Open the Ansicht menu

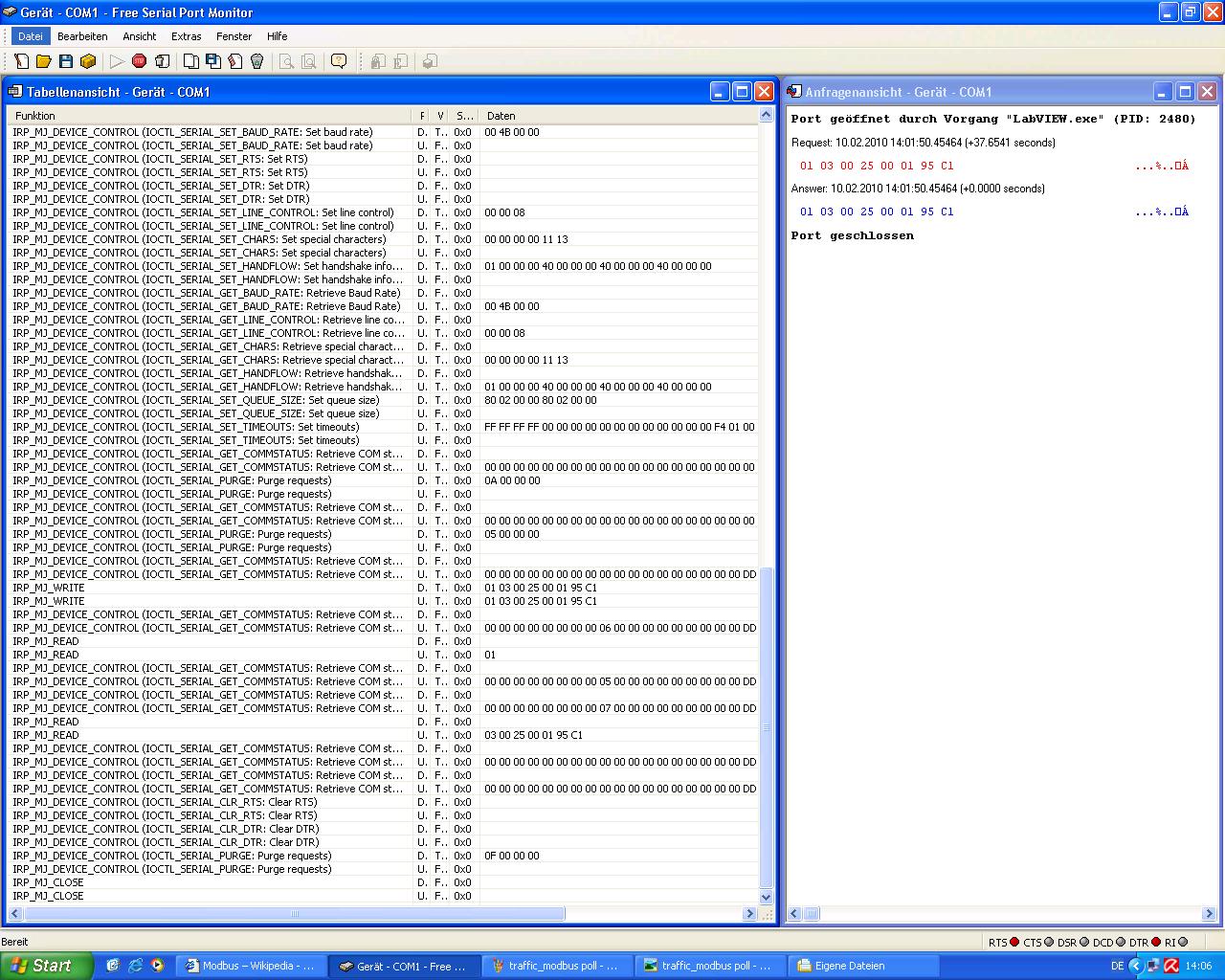[140, 36]
